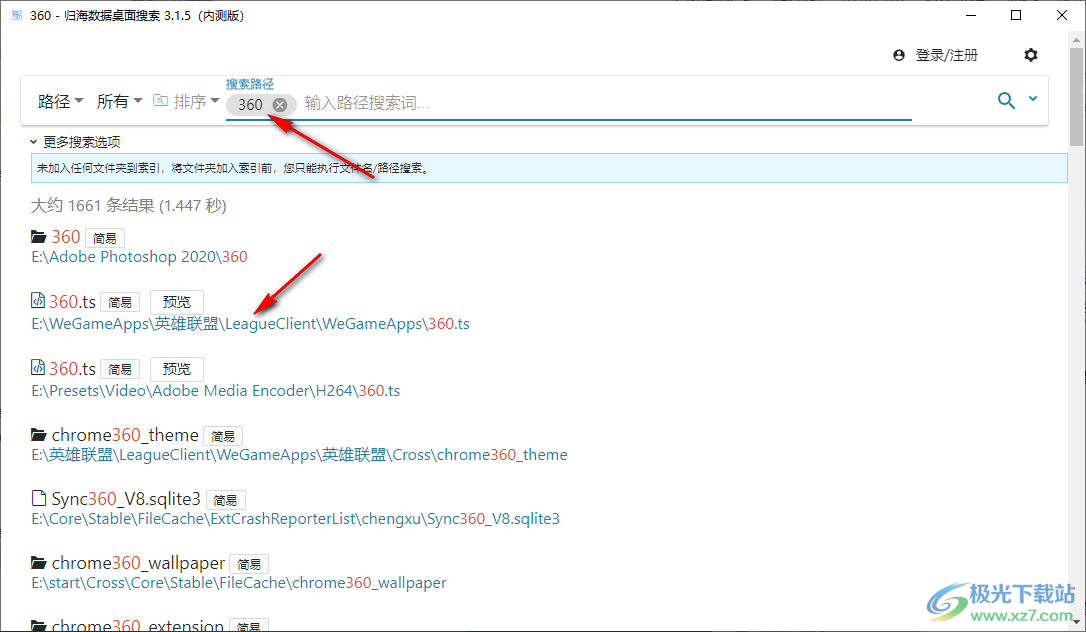The width and height of the screenshot is (1086, 632).
Task: Click the file icon of the WeGameApps 360.ts result
Action: coord(38,300)
